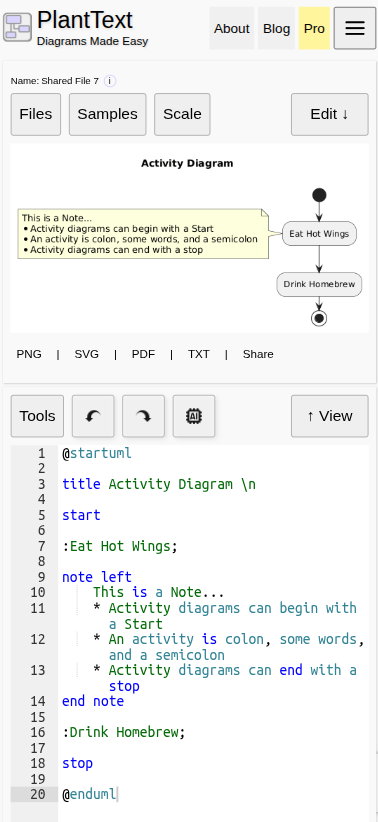Click the diagram stop node

tap(319, 318)
